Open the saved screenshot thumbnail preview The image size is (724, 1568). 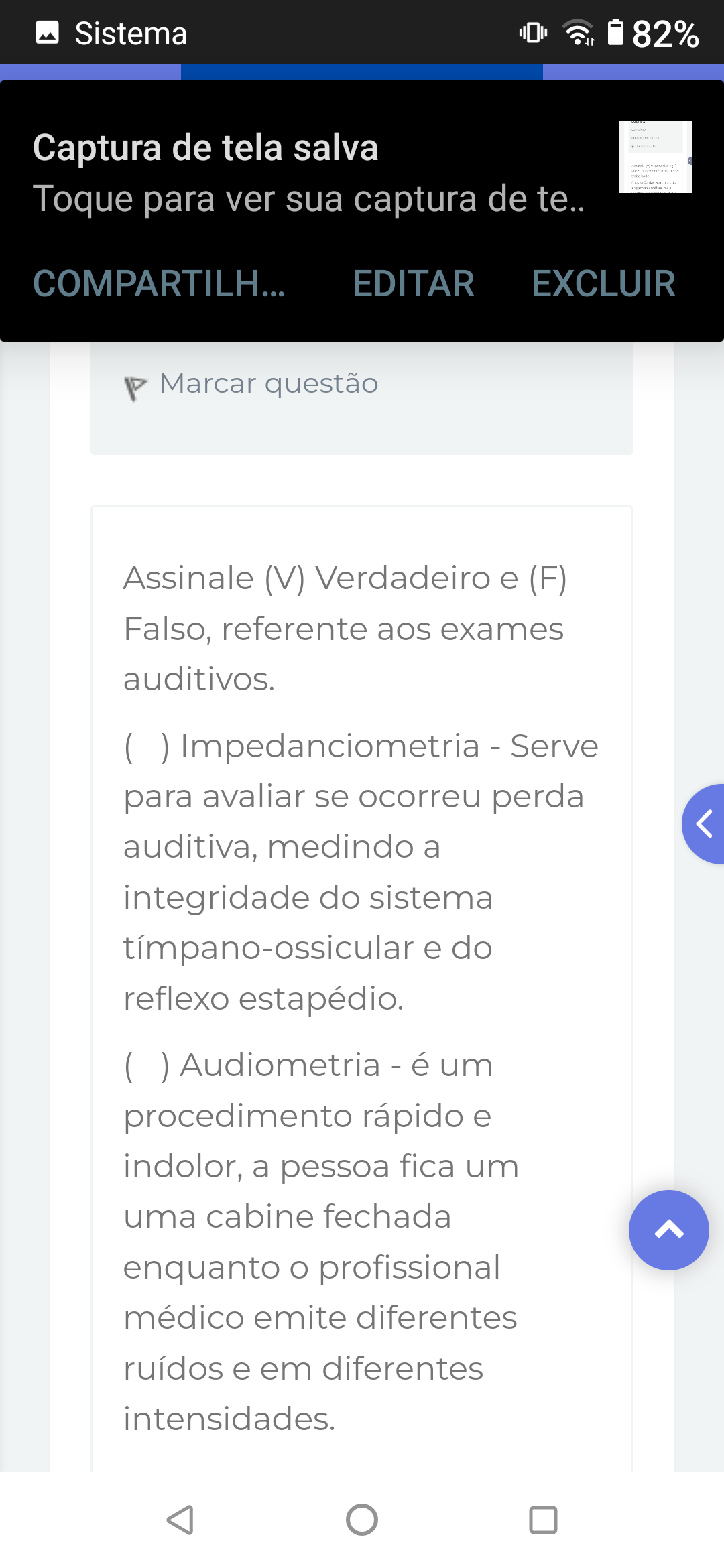coord(655,157)
